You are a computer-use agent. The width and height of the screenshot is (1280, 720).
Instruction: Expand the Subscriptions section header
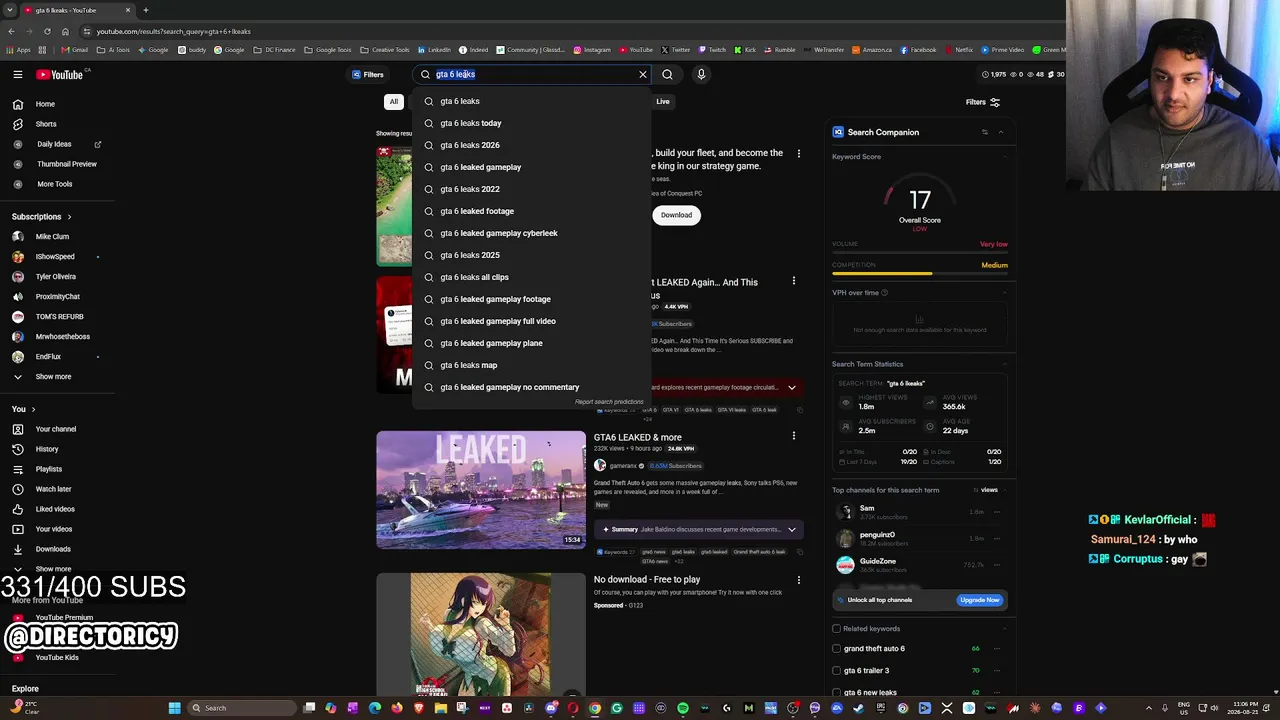point(41,216)
